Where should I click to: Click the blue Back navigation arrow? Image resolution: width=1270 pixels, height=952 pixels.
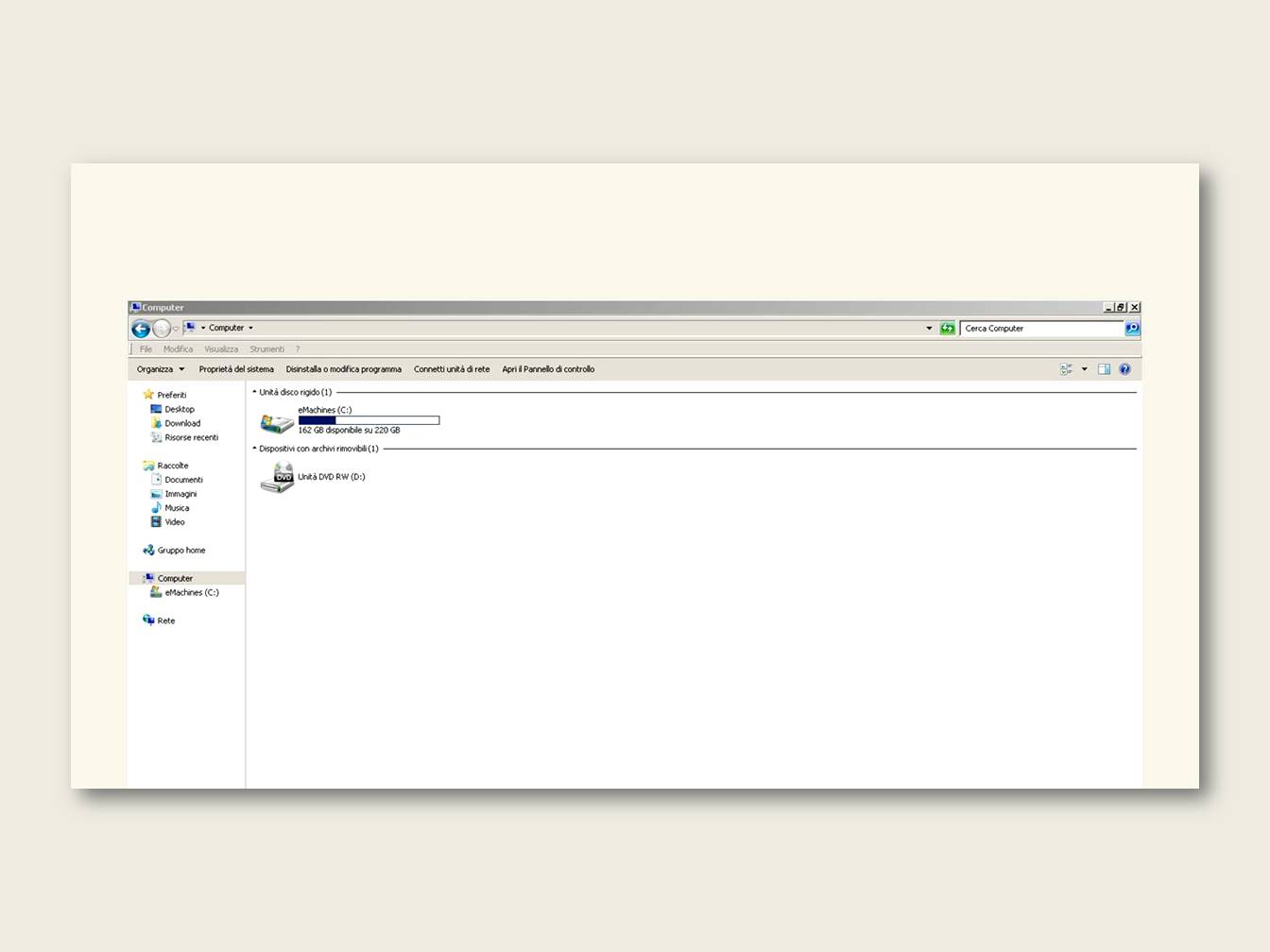[141, 329]
